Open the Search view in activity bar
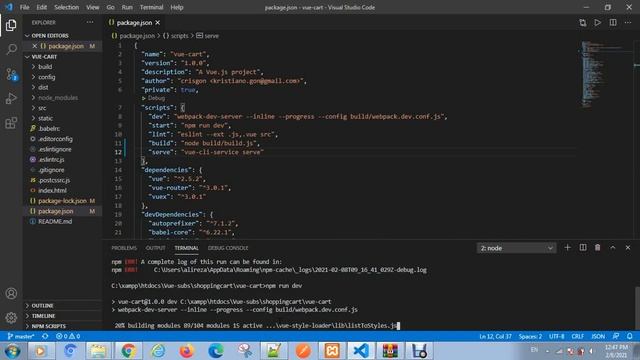This screenshot has width=640, height=360. point(11,49)
